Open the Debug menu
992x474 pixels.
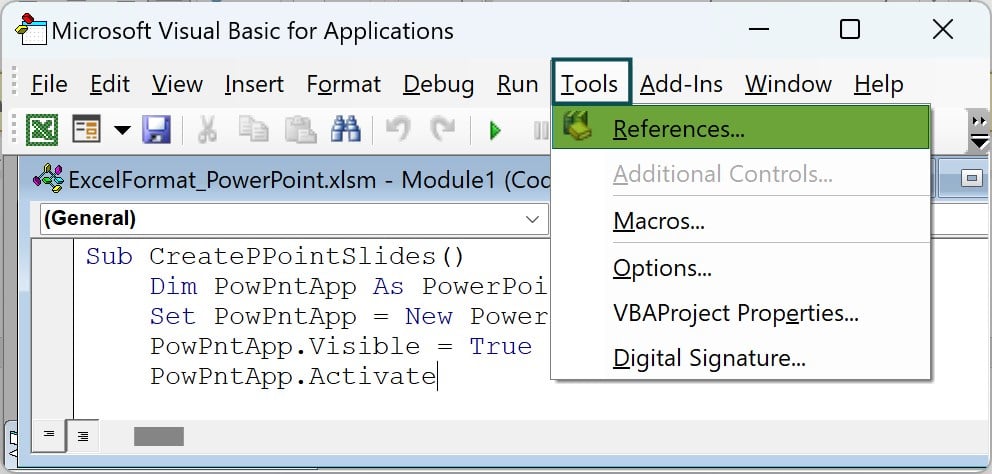[x=438, y=84]
